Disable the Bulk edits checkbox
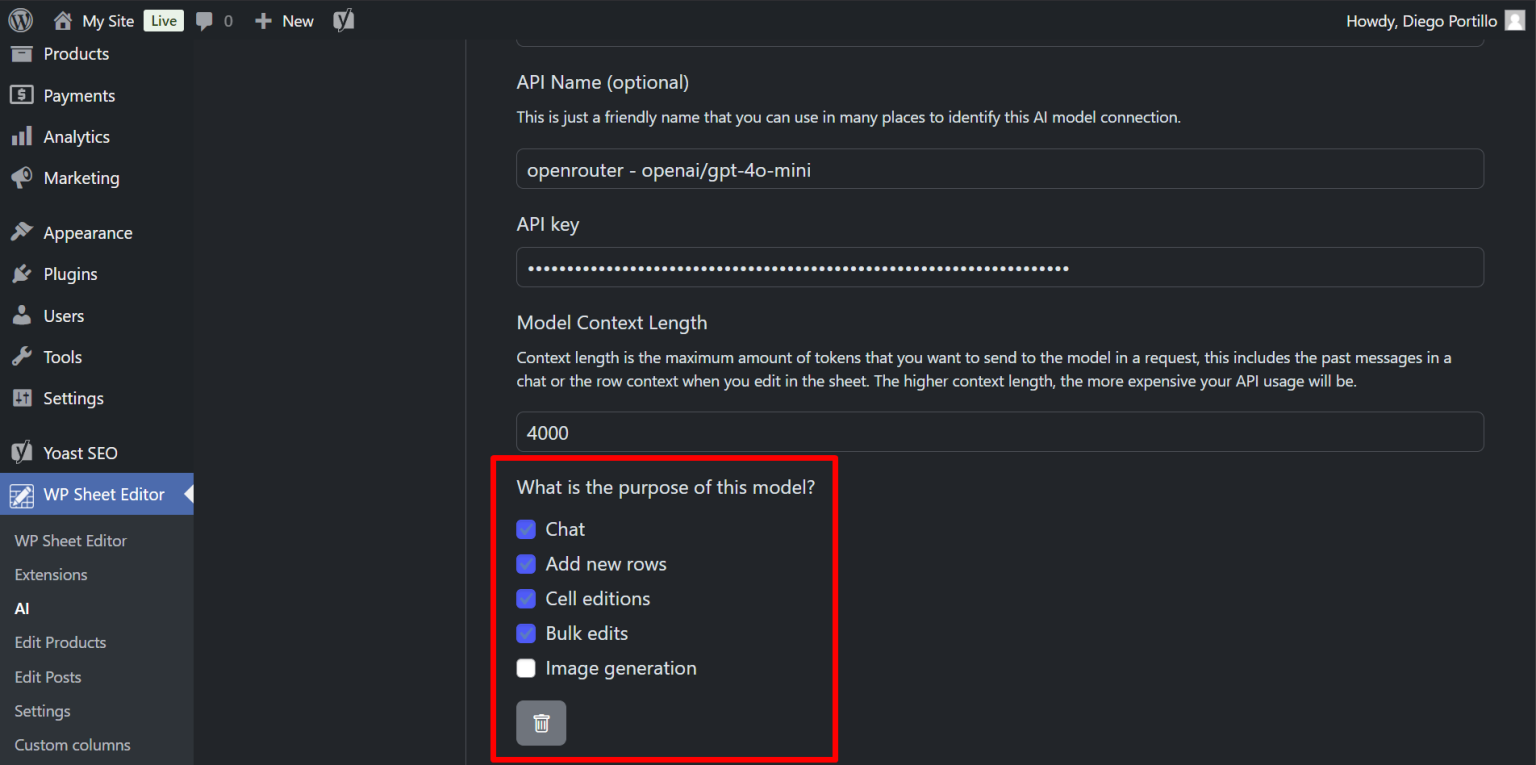1536x765 pixels. (x=526, y=633)
